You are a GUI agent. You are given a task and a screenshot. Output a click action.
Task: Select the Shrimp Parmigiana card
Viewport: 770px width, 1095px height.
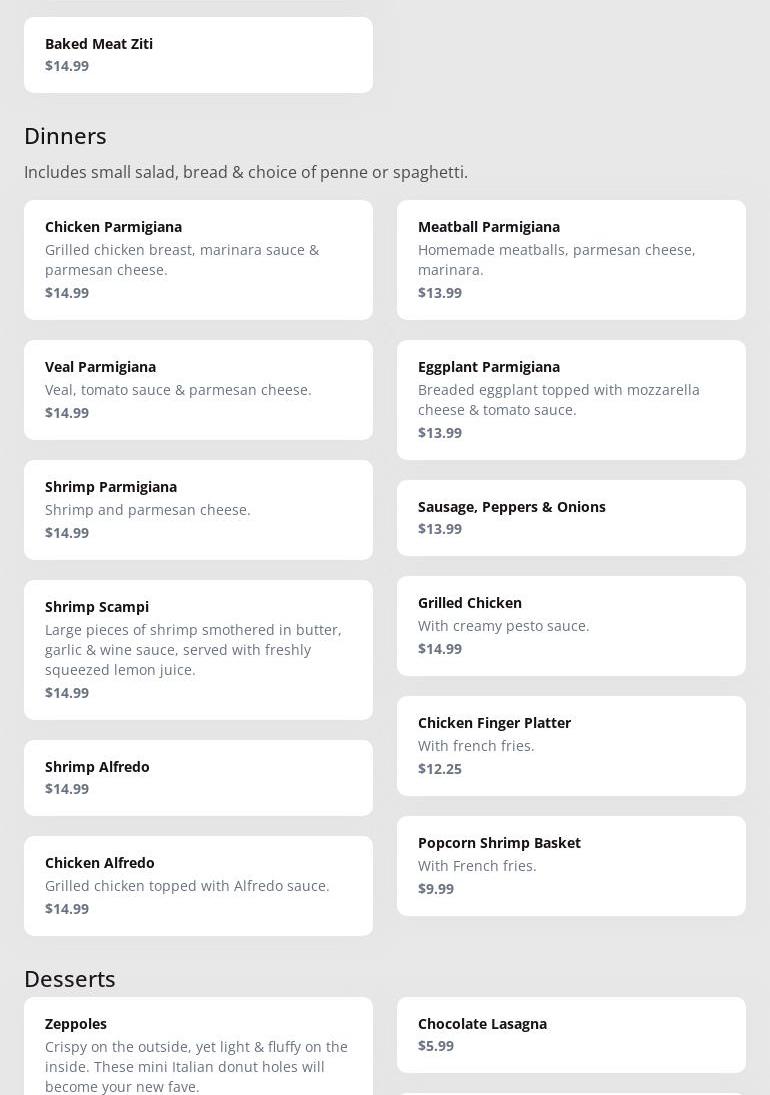[x=198, y=510]
